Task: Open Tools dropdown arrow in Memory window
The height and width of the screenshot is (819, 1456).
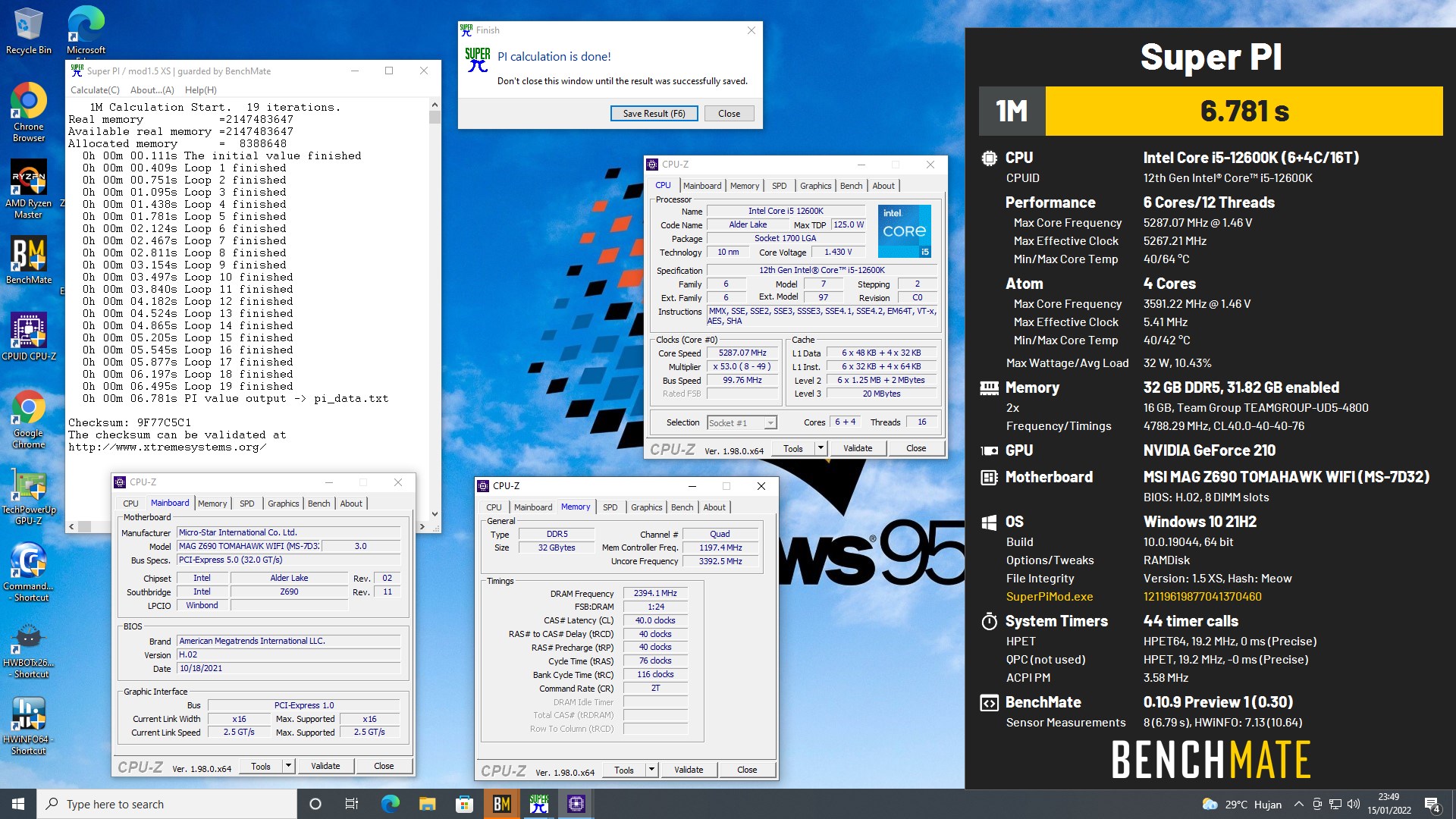Action: coord(651,770)
